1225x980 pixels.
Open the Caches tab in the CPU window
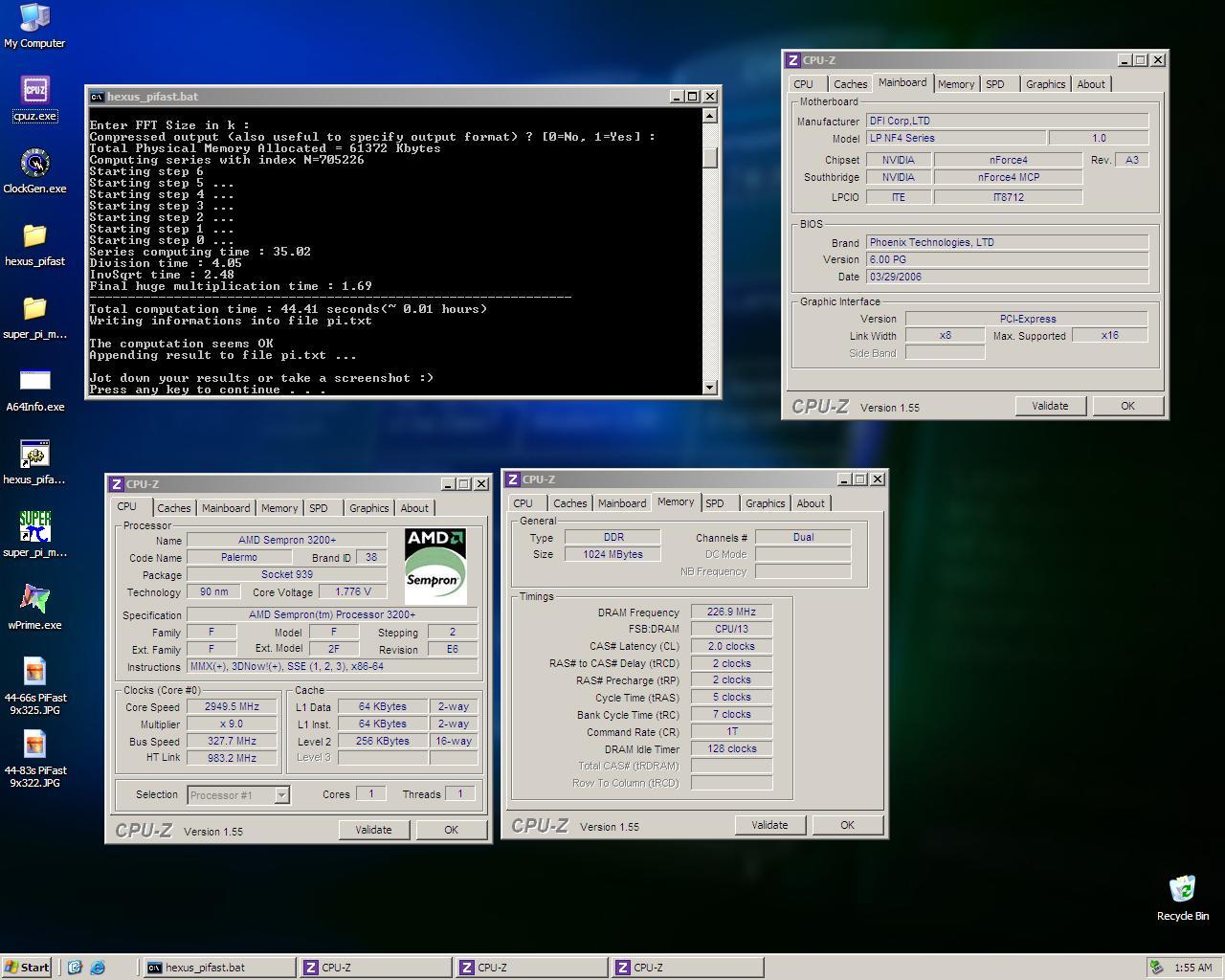pyautogui.click(x=173, y=508)
